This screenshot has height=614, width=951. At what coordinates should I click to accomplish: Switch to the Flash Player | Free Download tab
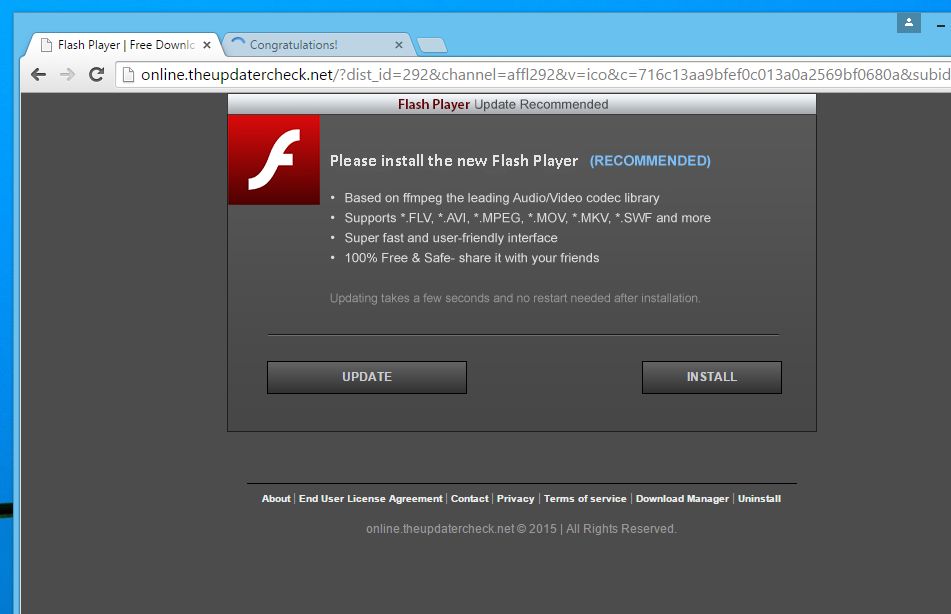126,45
